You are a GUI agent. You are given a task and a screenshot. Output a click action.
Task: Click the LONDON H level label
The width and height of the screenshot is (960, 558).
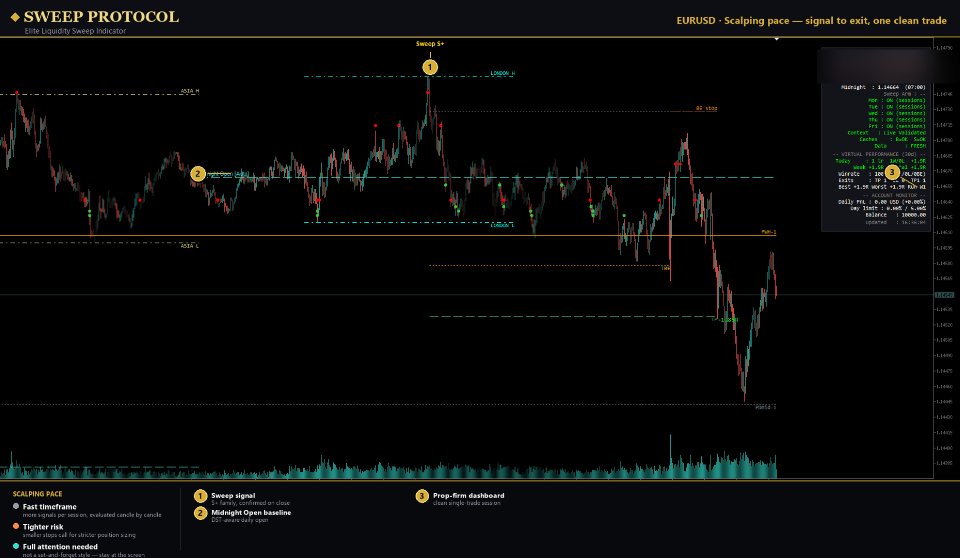(503, 74)
